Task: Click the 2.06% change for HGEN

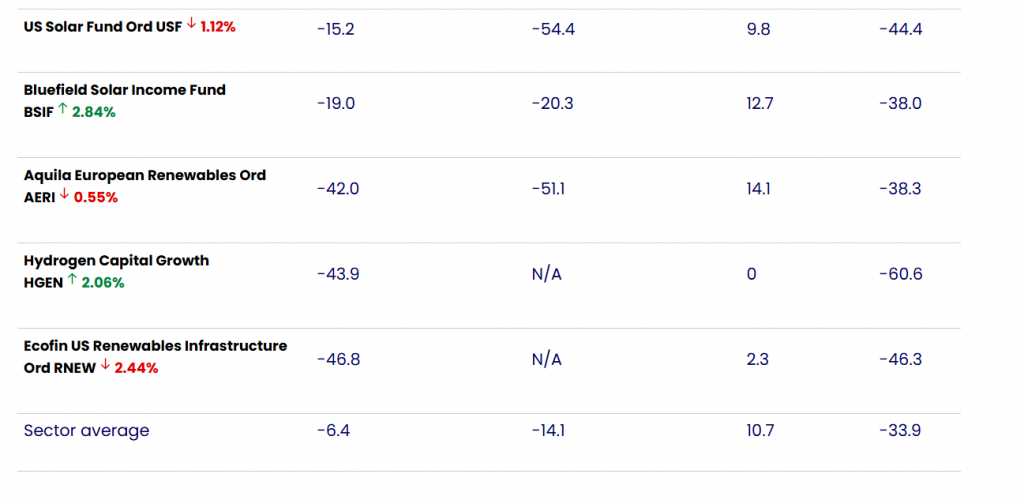Action: tap(102, 282)
